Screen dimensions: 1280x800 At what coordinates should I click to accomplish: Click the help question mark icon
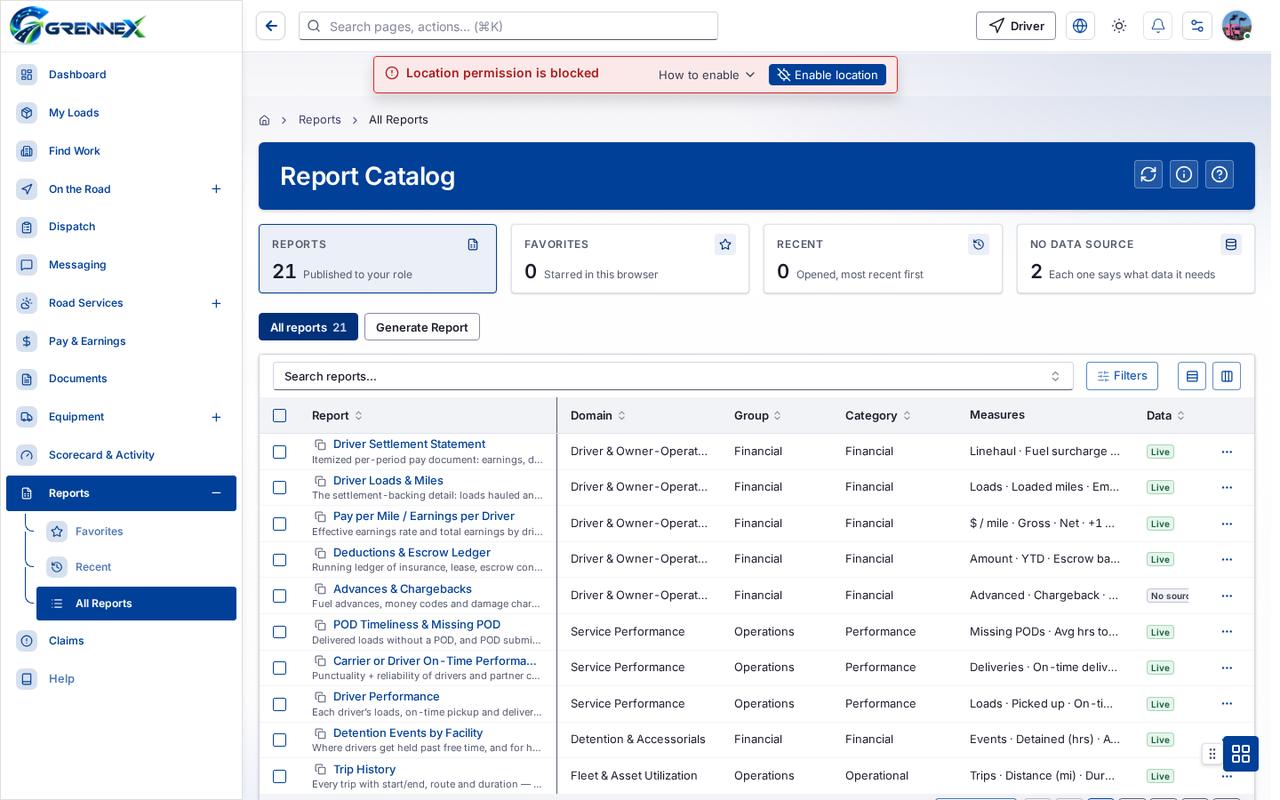[x=1219, y=174]
